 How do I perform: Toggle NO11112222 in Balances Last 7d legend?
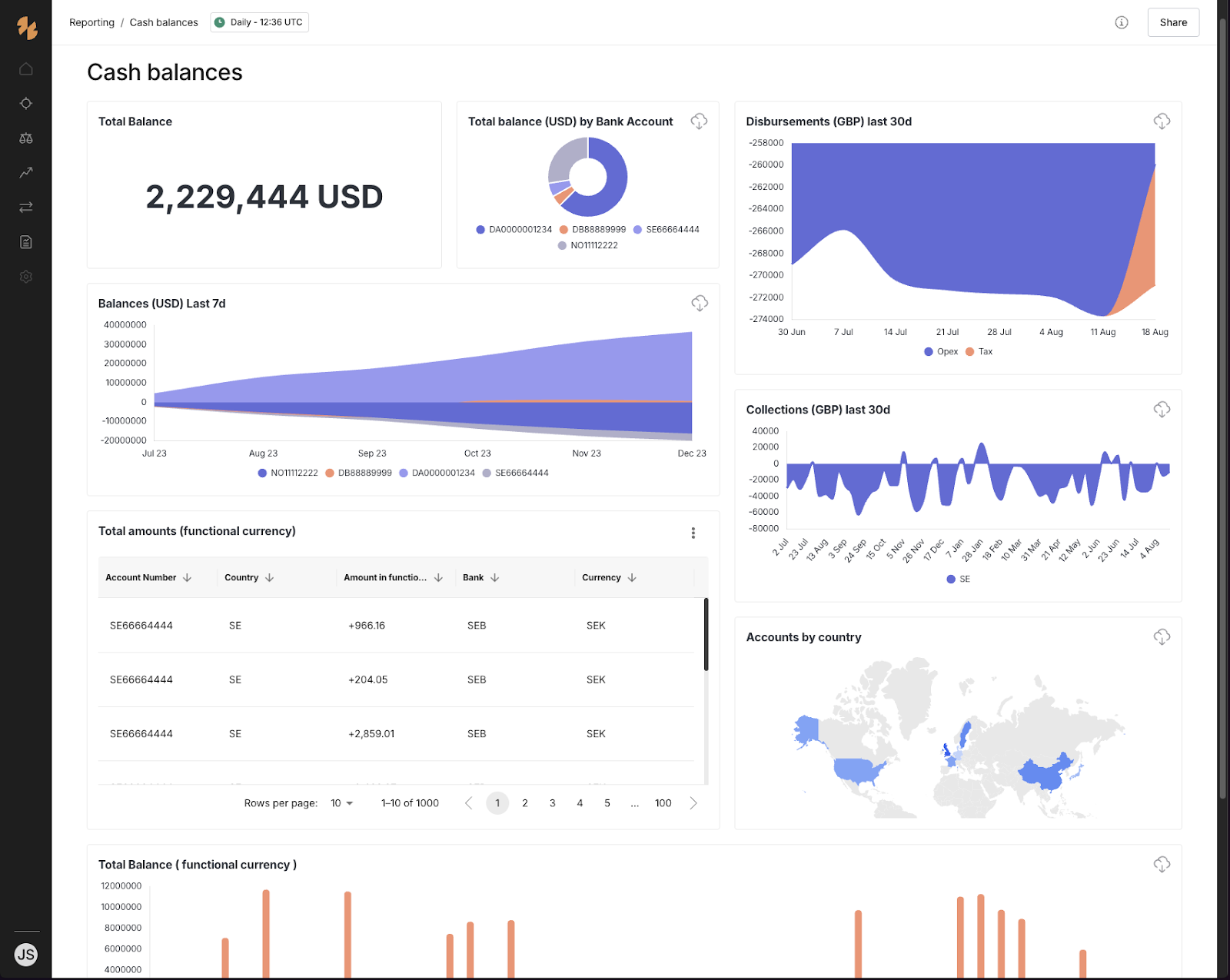coord(288,473)
